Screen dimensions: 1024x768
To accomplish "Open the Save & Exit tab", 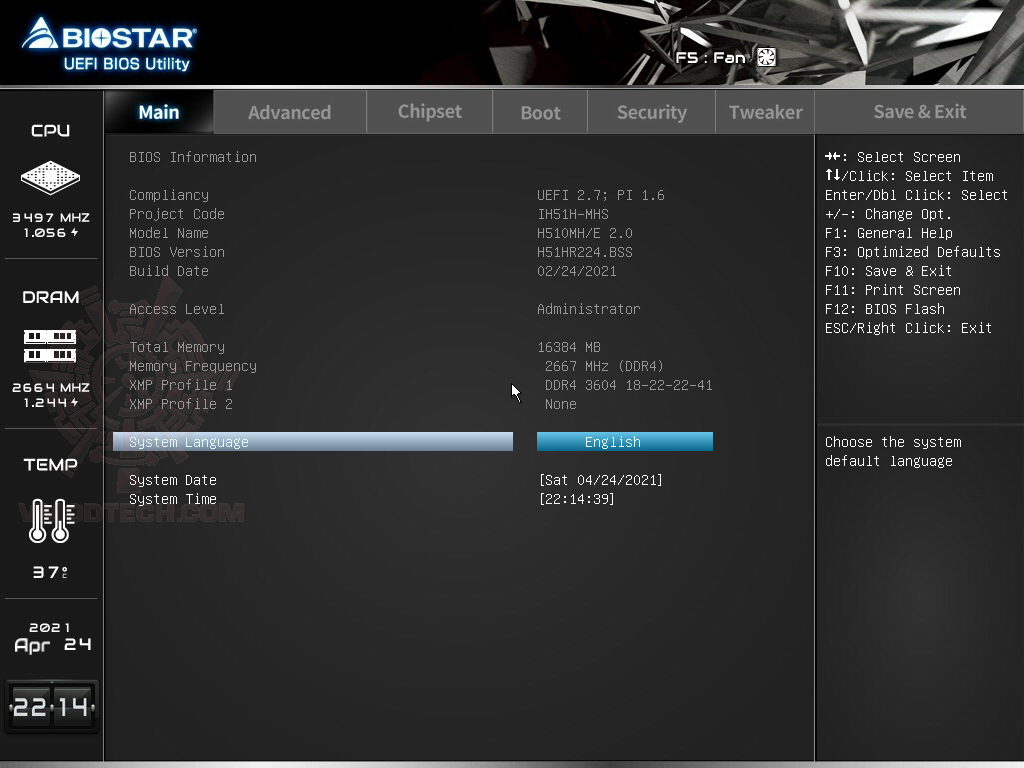I will click(x=920, y=112).
